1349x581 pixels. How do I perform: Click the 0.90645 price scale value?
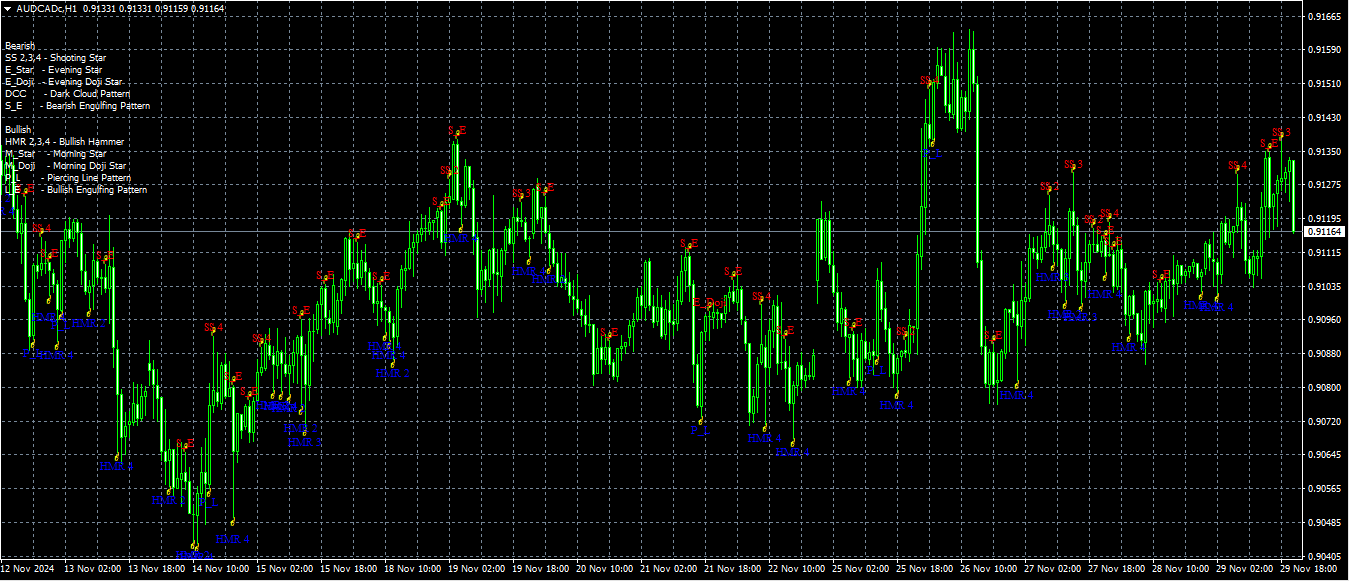[1324, 455]
